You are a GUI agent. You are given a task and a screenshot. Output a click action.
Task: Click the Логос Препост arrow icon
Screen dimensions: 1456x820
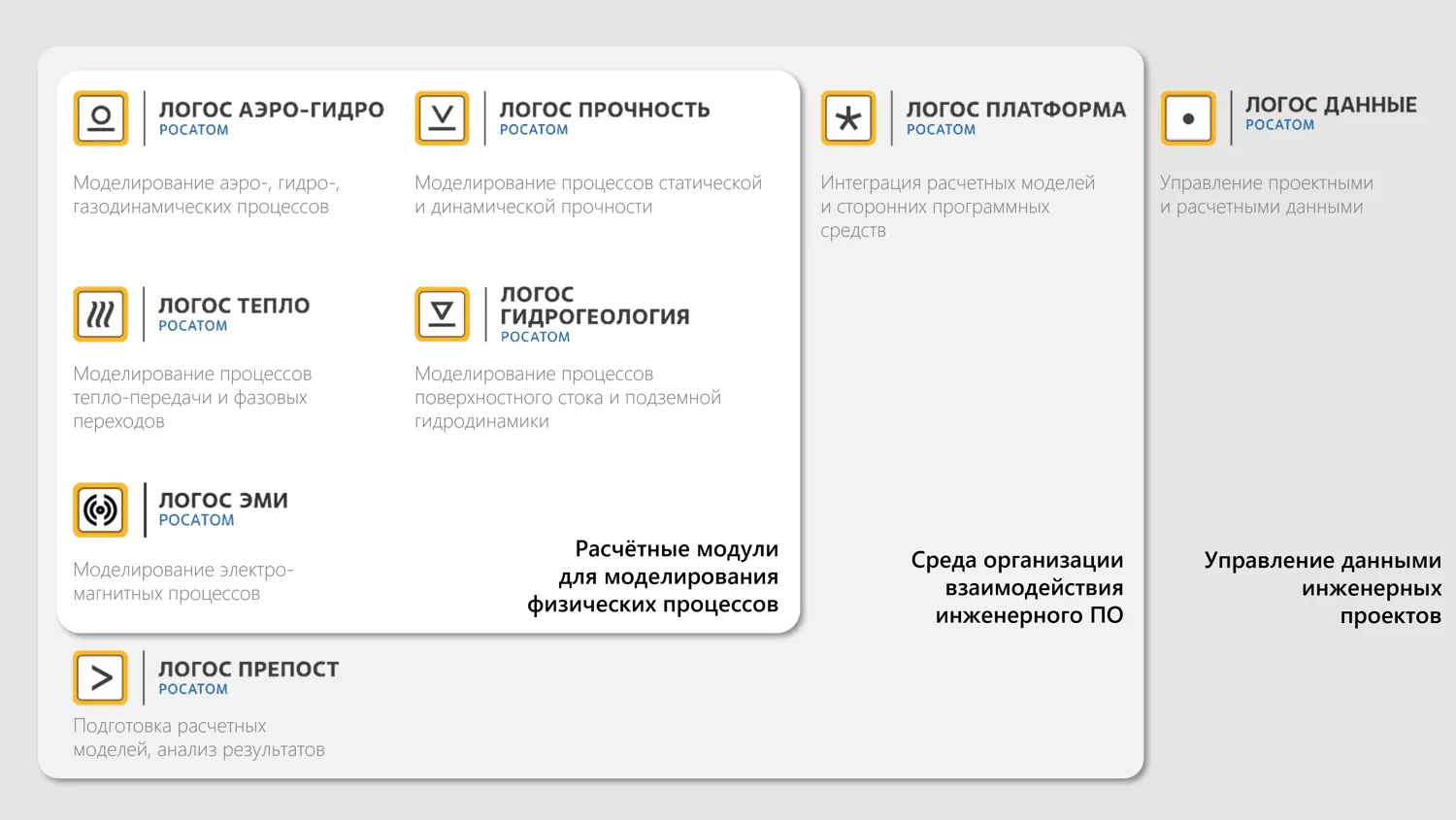click(x=101, y=677)
